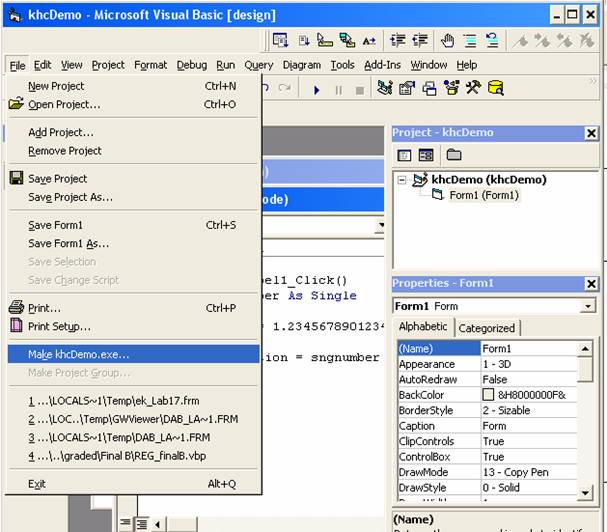607x532 pixels.
Task: Open recent file ek_Lab17.frm
Action: tap(134, 401)
